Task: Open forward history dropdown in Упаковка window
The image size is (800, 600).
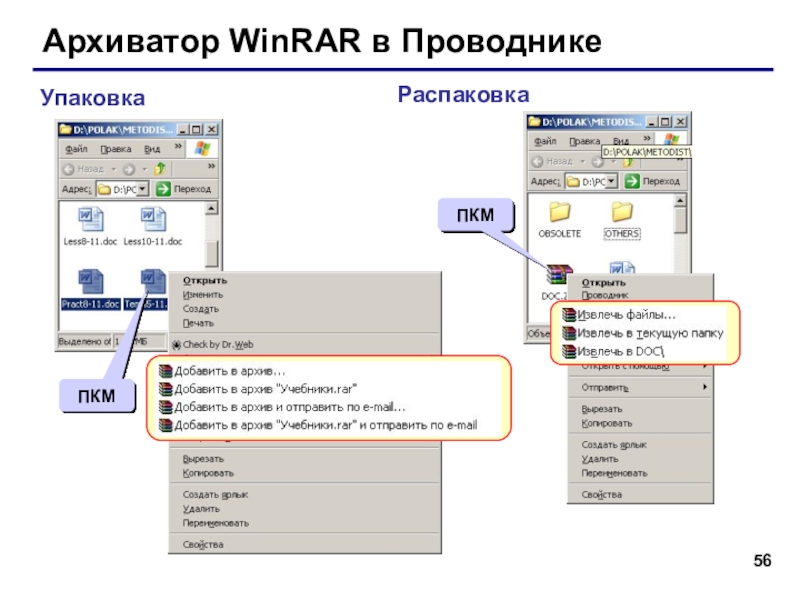Action: tap(144, 169)
